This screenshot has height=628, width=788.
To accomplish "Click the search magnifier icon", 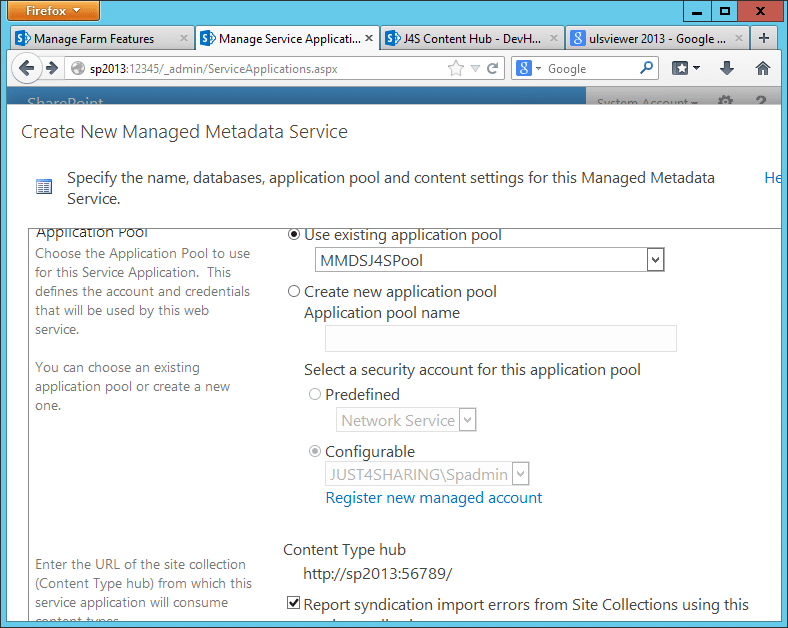I will click(647, 68).
